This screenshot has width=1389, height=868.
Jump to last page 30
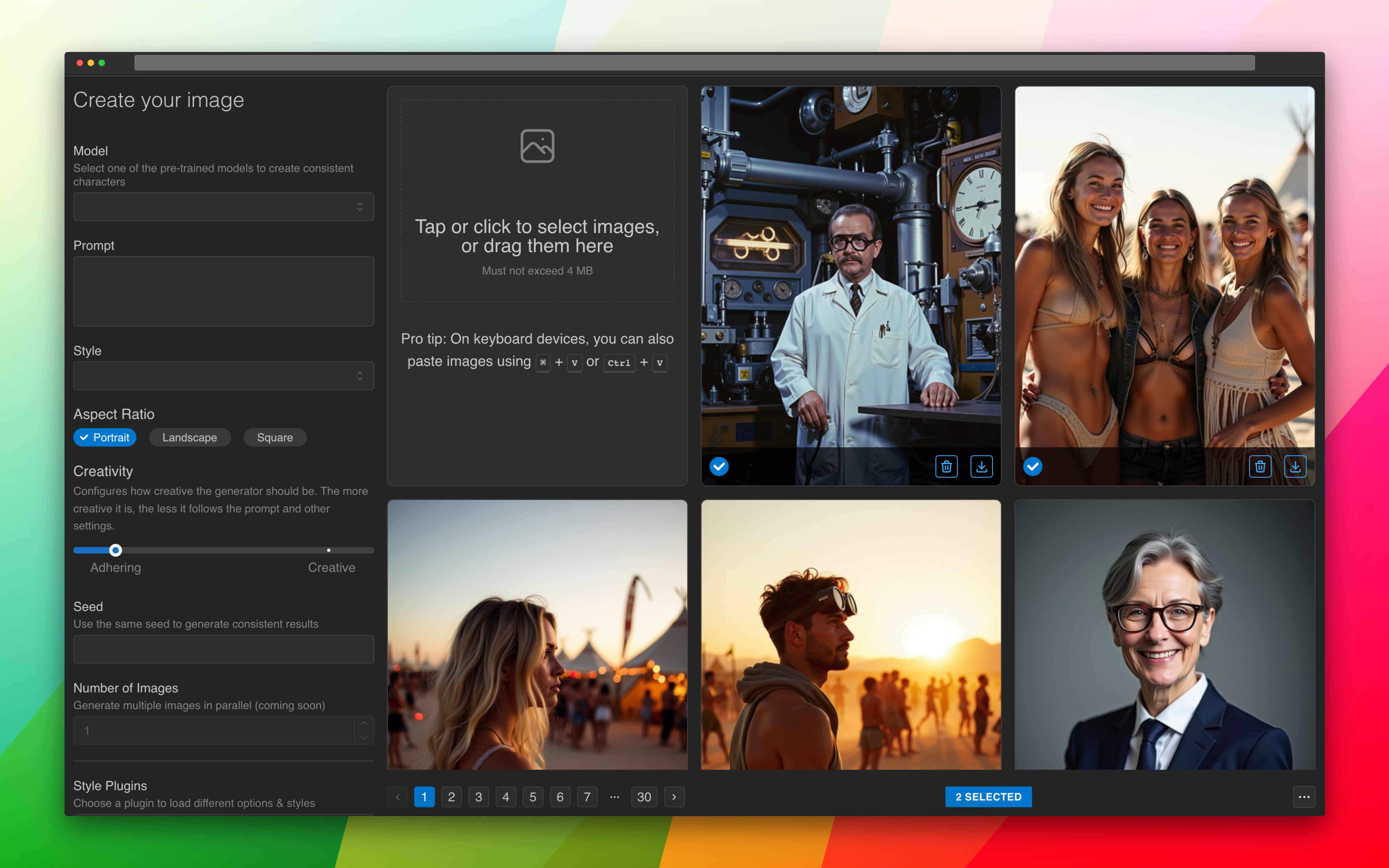(x=644, y=797)
